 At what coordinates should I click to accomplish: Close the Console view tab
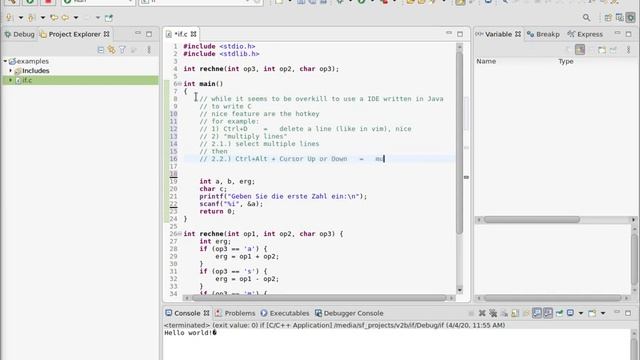207,313
